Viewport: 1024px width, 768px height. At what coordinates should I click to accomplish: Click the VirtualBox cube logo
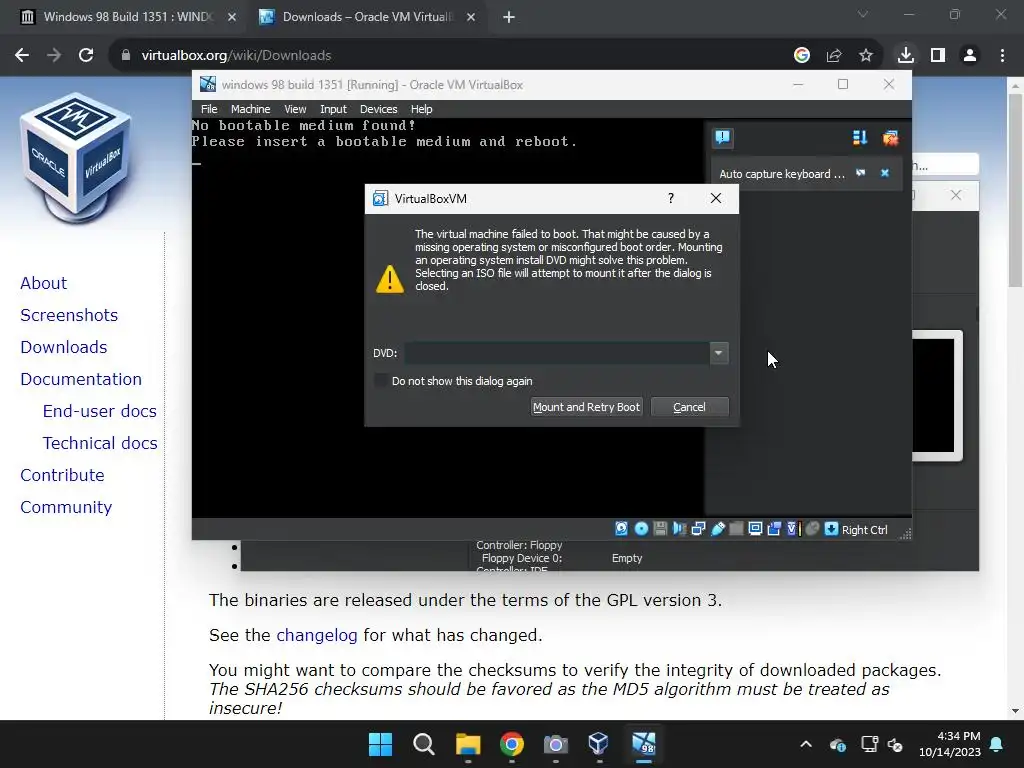point(76,157)
